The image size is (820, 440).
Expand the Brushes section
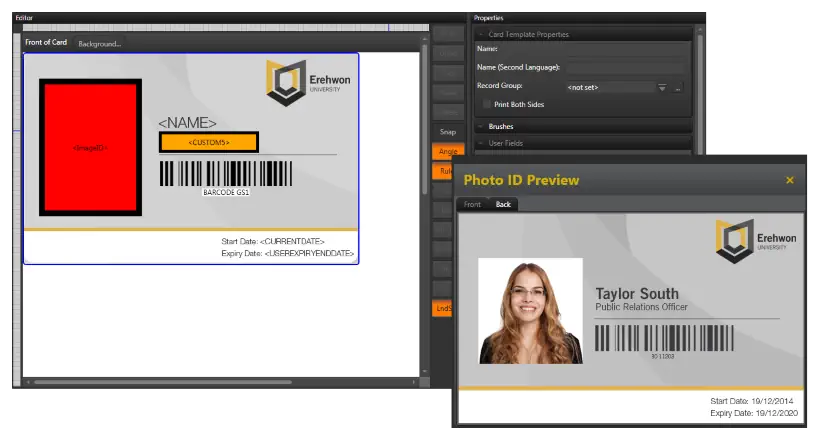(583, 127)
